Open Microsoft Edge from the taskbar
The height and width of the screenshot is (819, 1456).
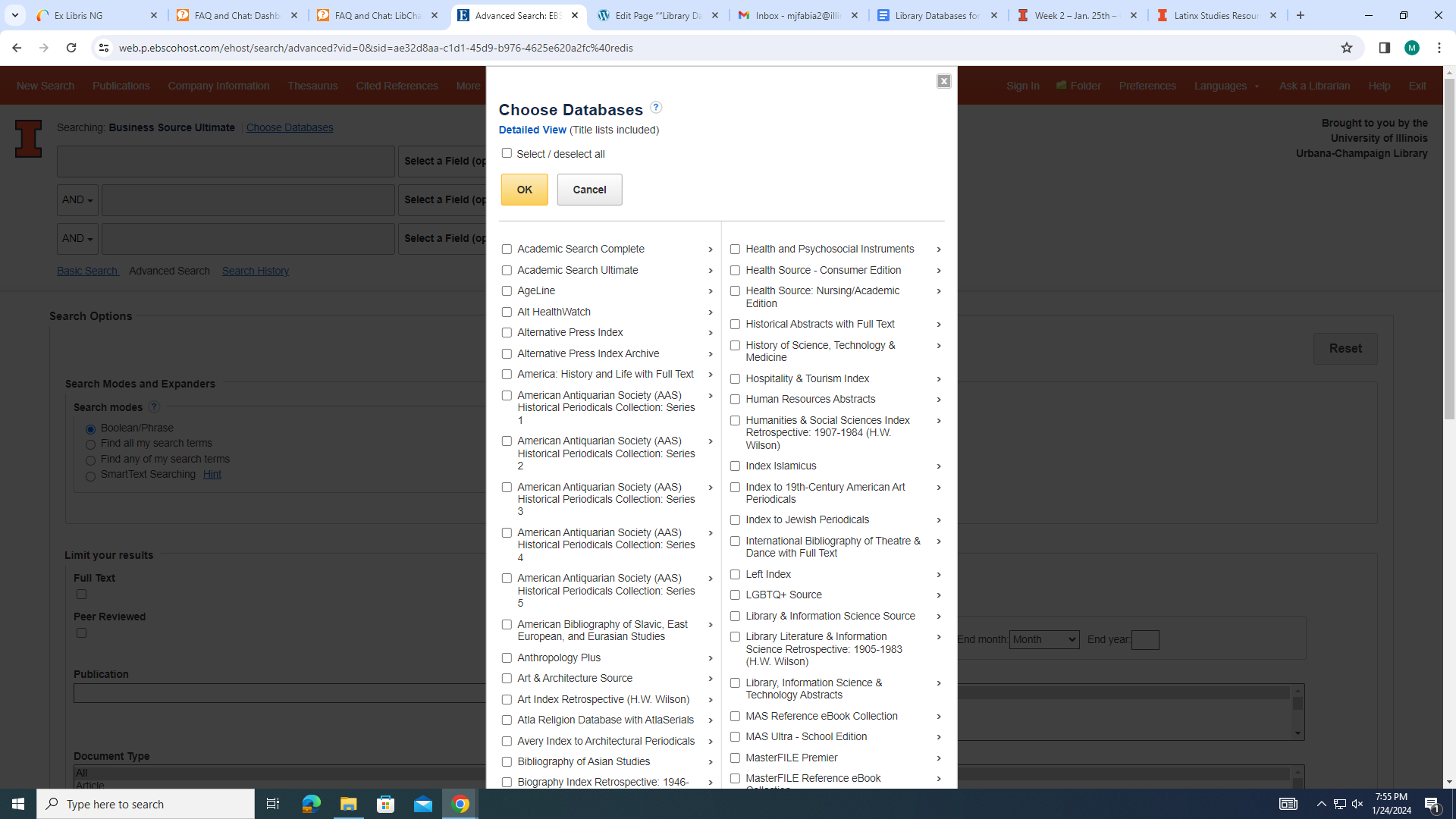311,804
